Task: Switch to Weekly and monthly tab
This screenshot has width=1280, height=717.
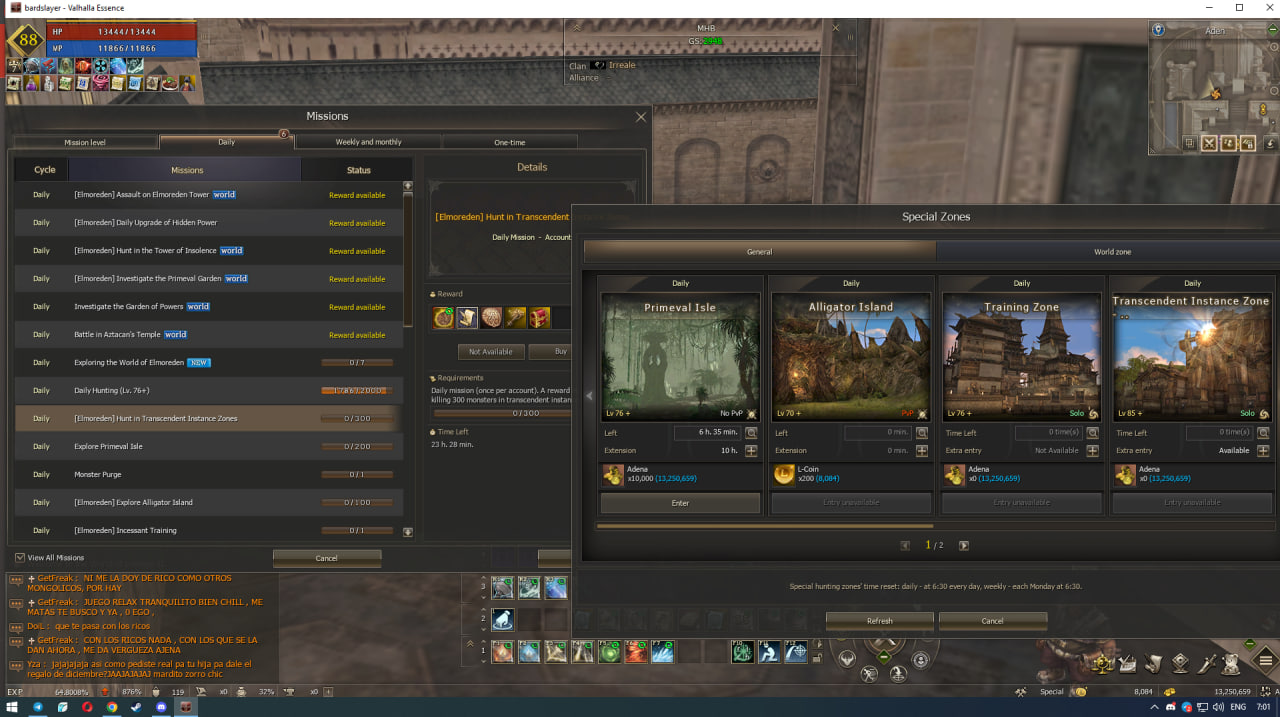Action: (368, 142)
